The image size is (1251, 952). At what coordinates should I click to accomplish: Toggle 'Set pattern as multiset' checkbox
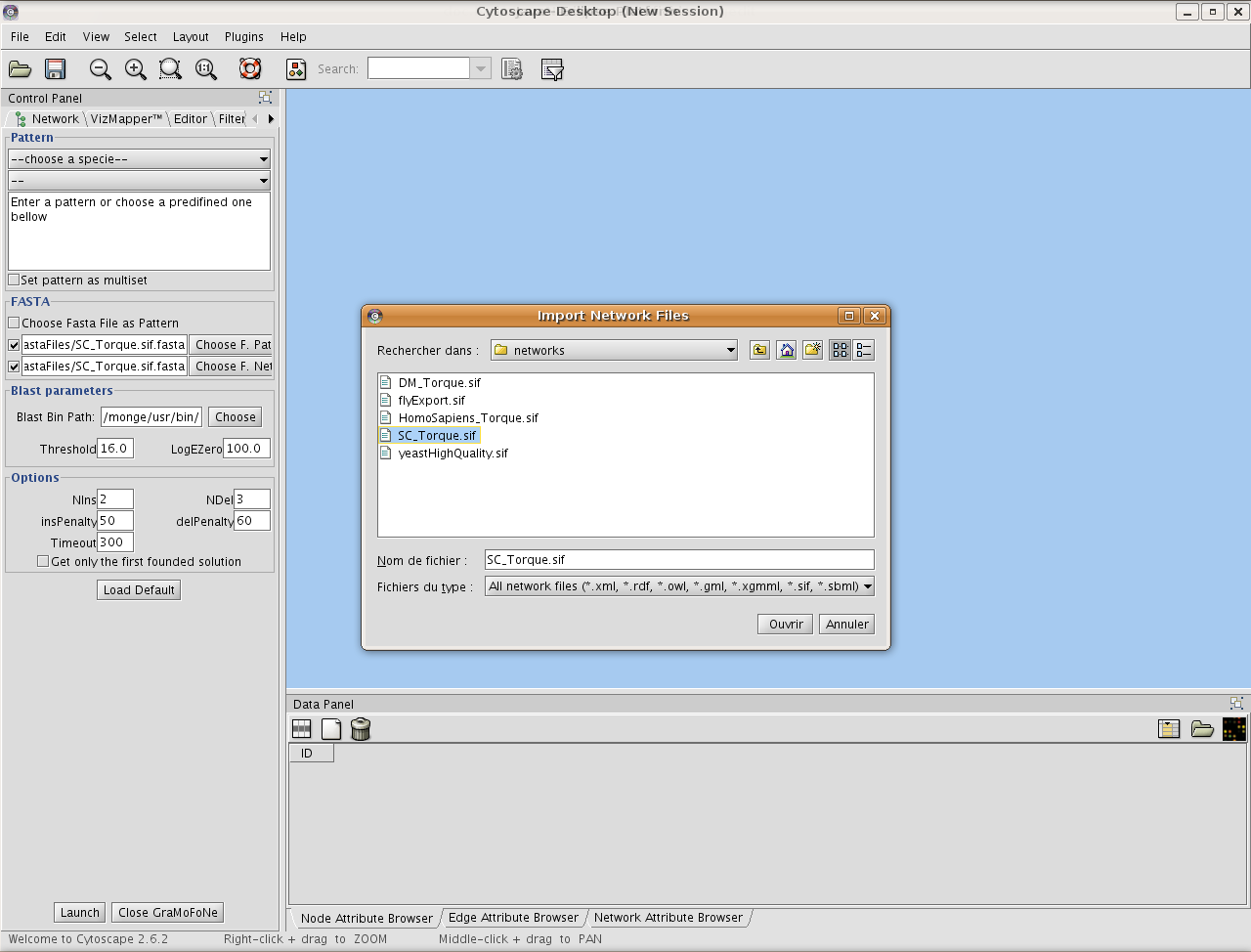coord(14,280)
